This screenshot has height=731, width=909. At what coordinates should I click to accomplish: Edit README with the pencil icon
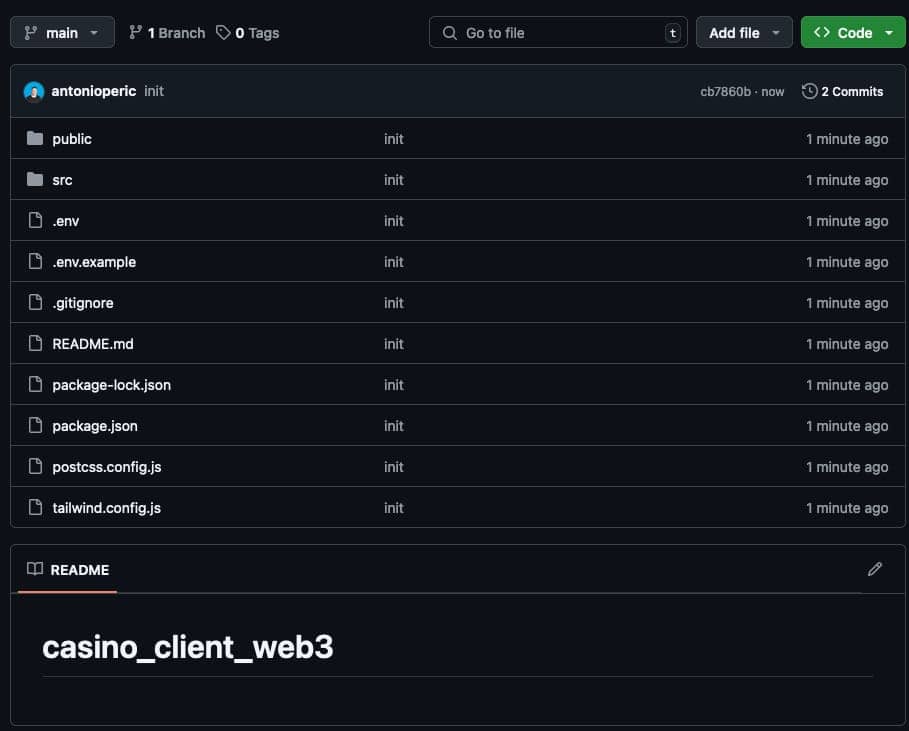click(875, 569)
